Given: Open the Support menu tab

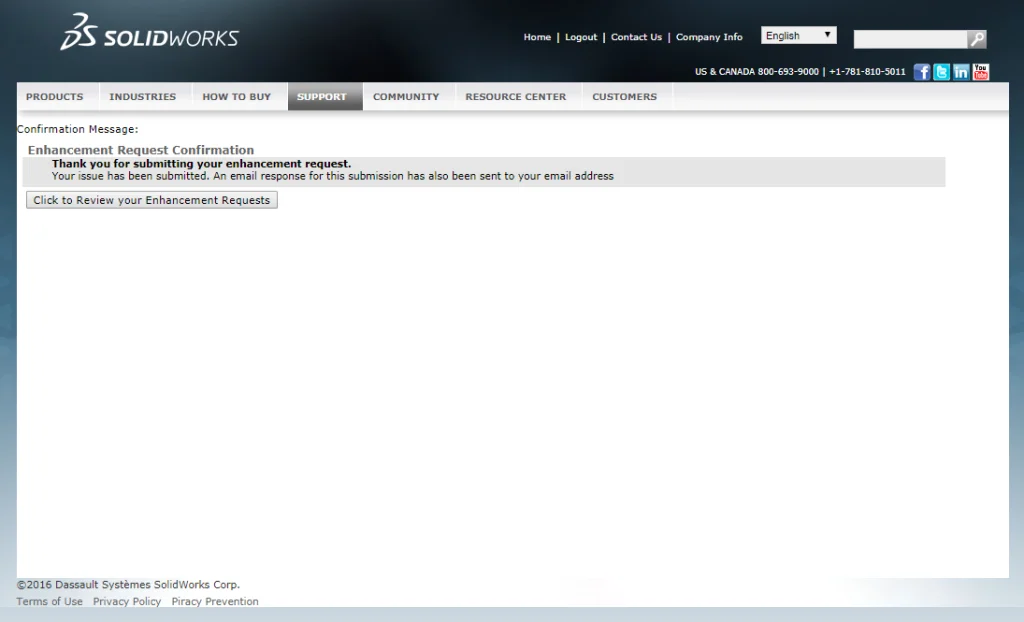Looking at the screenshot, I should (322, 97).
